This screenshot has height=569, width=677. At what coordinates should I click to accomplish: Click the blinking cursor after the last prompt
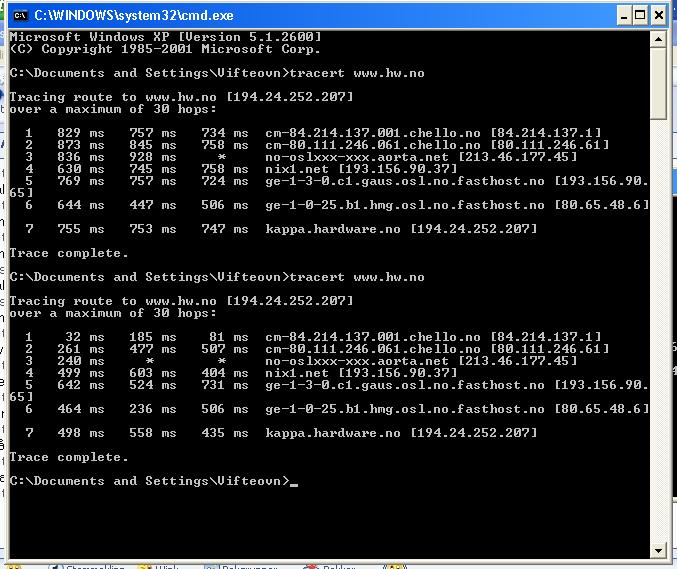tap(294, 485)
